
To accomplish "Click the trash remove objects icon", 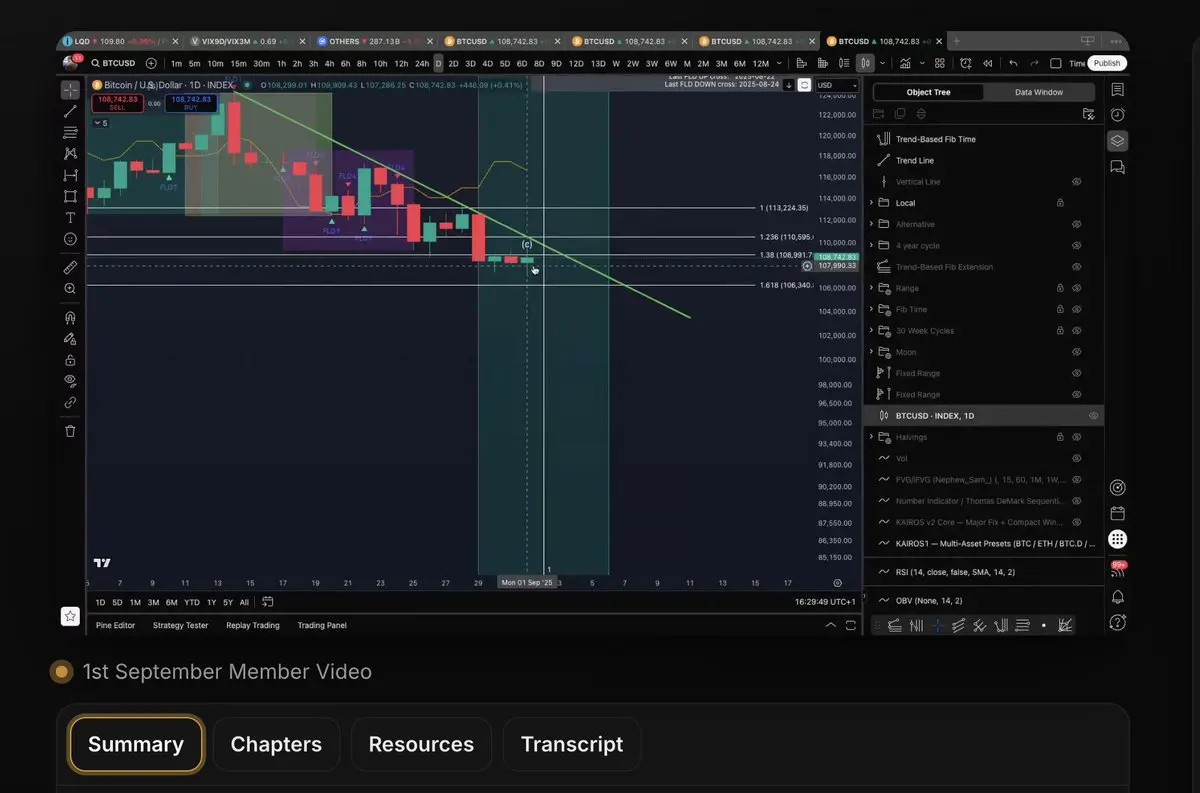I will [x=70, y=431].
